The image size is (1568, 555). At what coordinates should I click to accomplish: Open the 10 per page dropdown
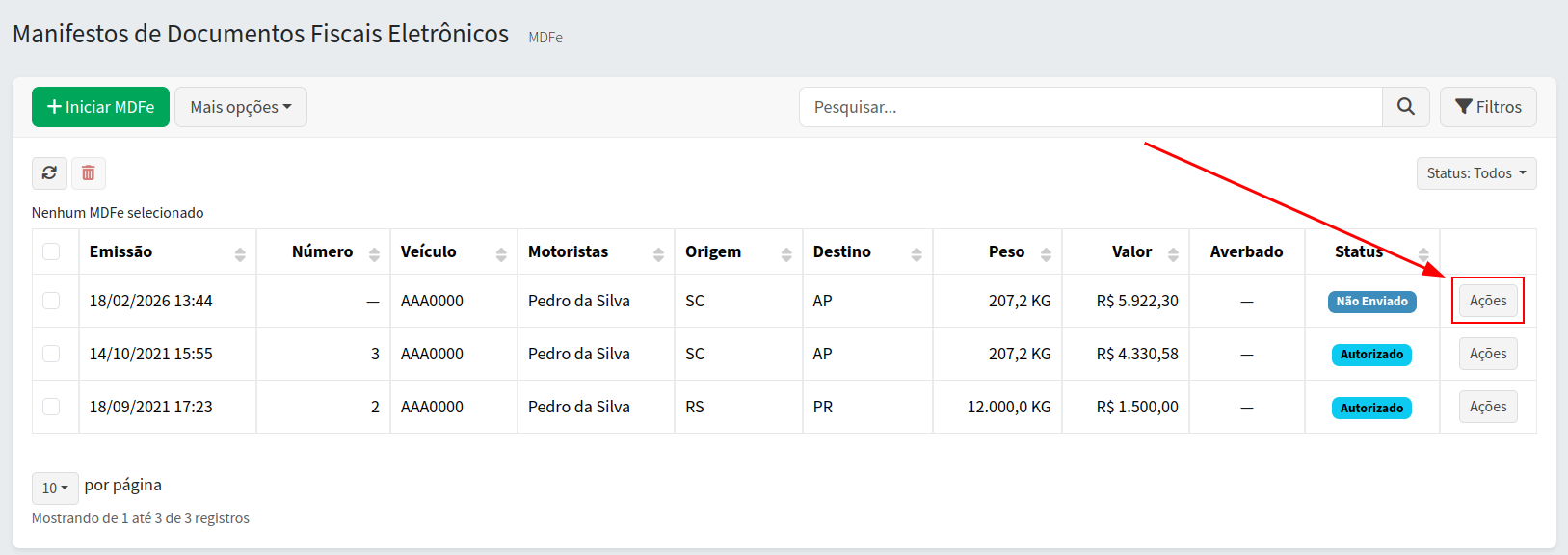tap(54, 488)
